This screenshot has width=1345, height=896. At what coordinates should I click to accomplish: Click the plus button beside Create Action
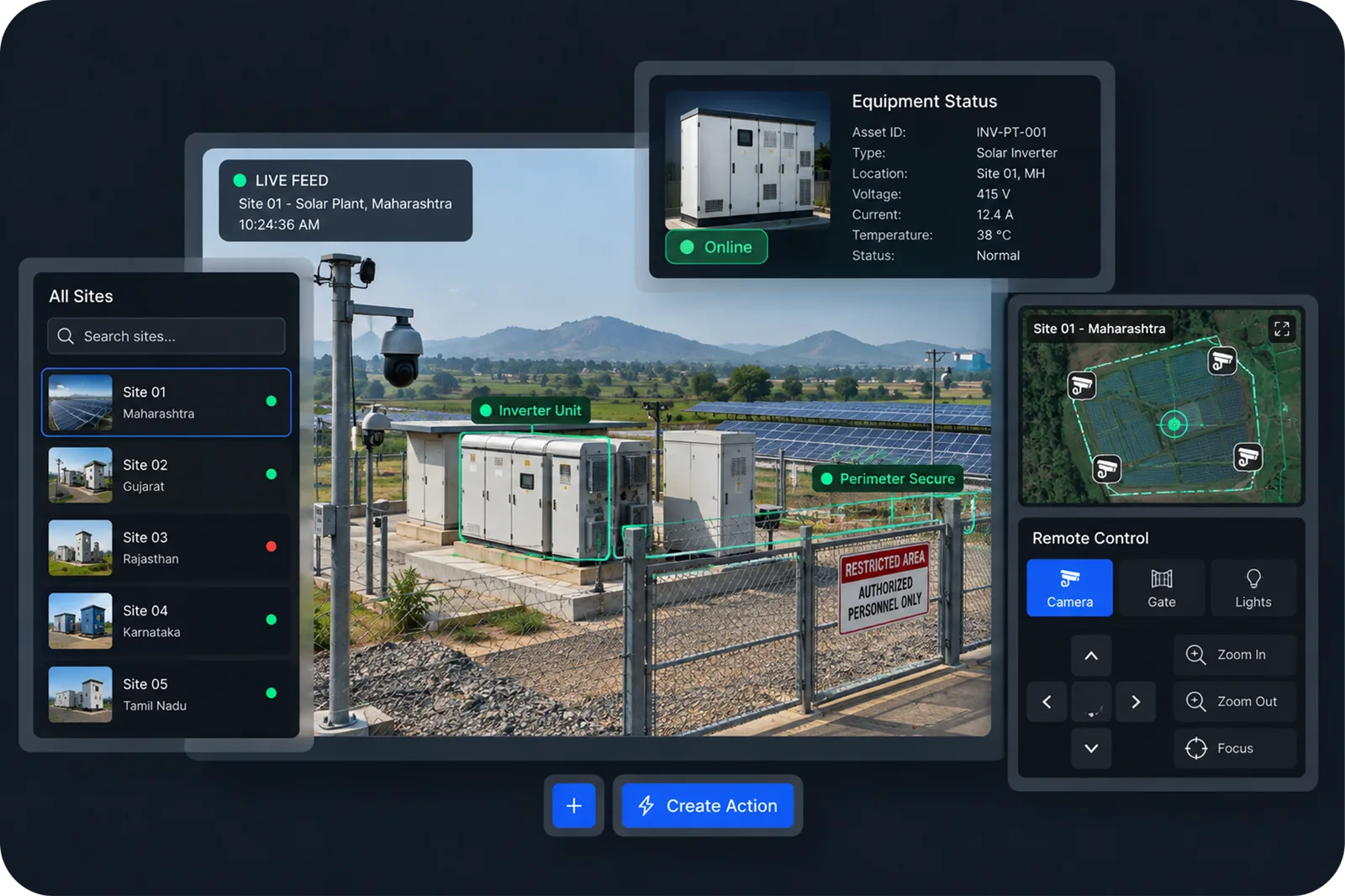click(574, 805)
